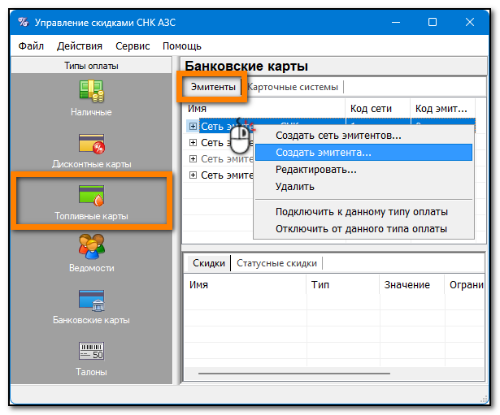Maximize the Управление скидками window

tap(432, 22)
